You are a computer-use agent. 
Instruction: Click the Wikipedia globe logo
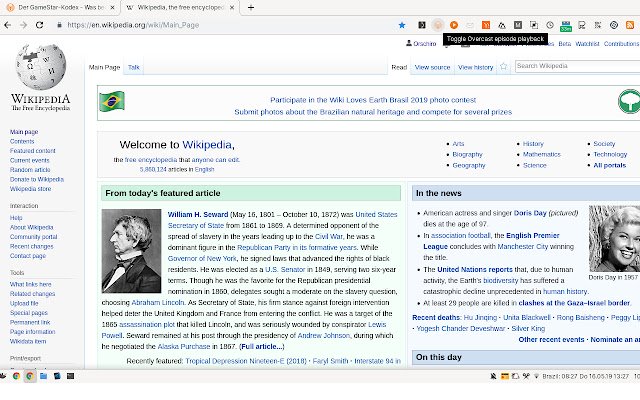(40, 67)
